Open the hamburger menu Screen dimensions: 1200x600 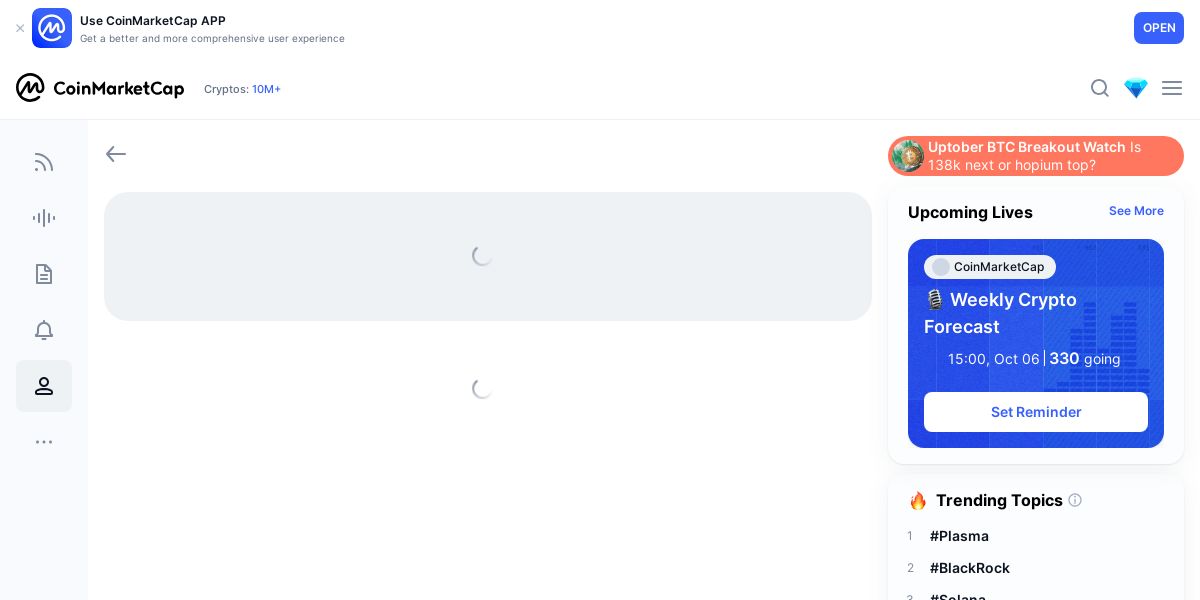coord(1172,88)
